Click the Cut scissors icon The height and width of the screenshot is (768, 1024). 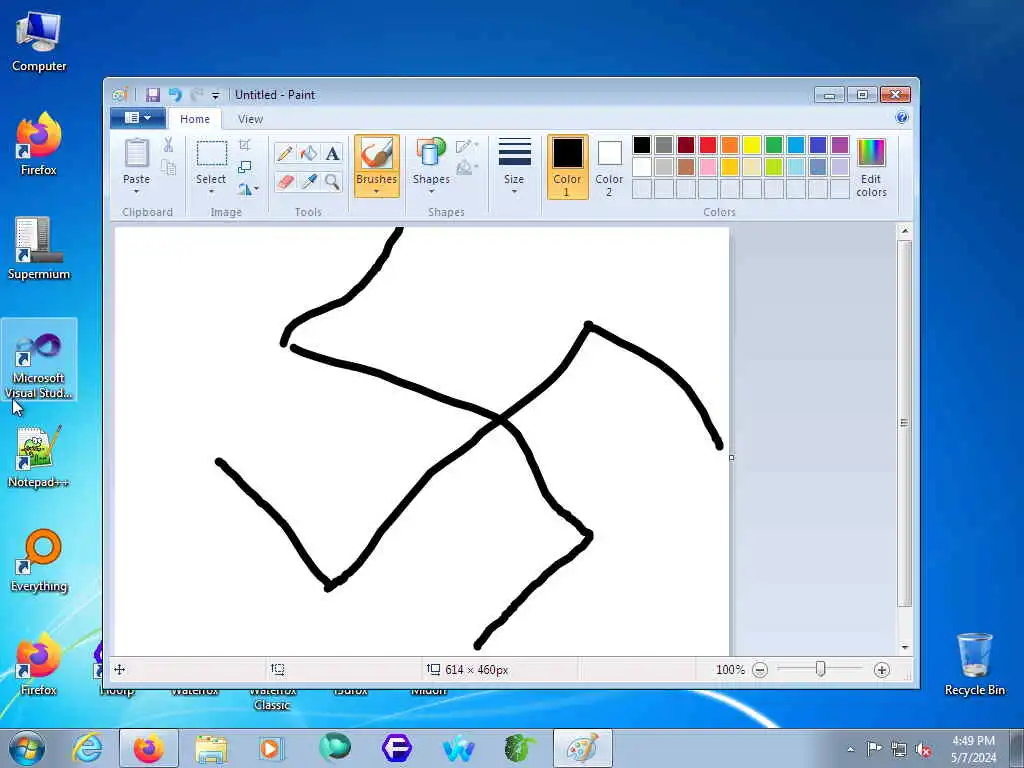168,145
